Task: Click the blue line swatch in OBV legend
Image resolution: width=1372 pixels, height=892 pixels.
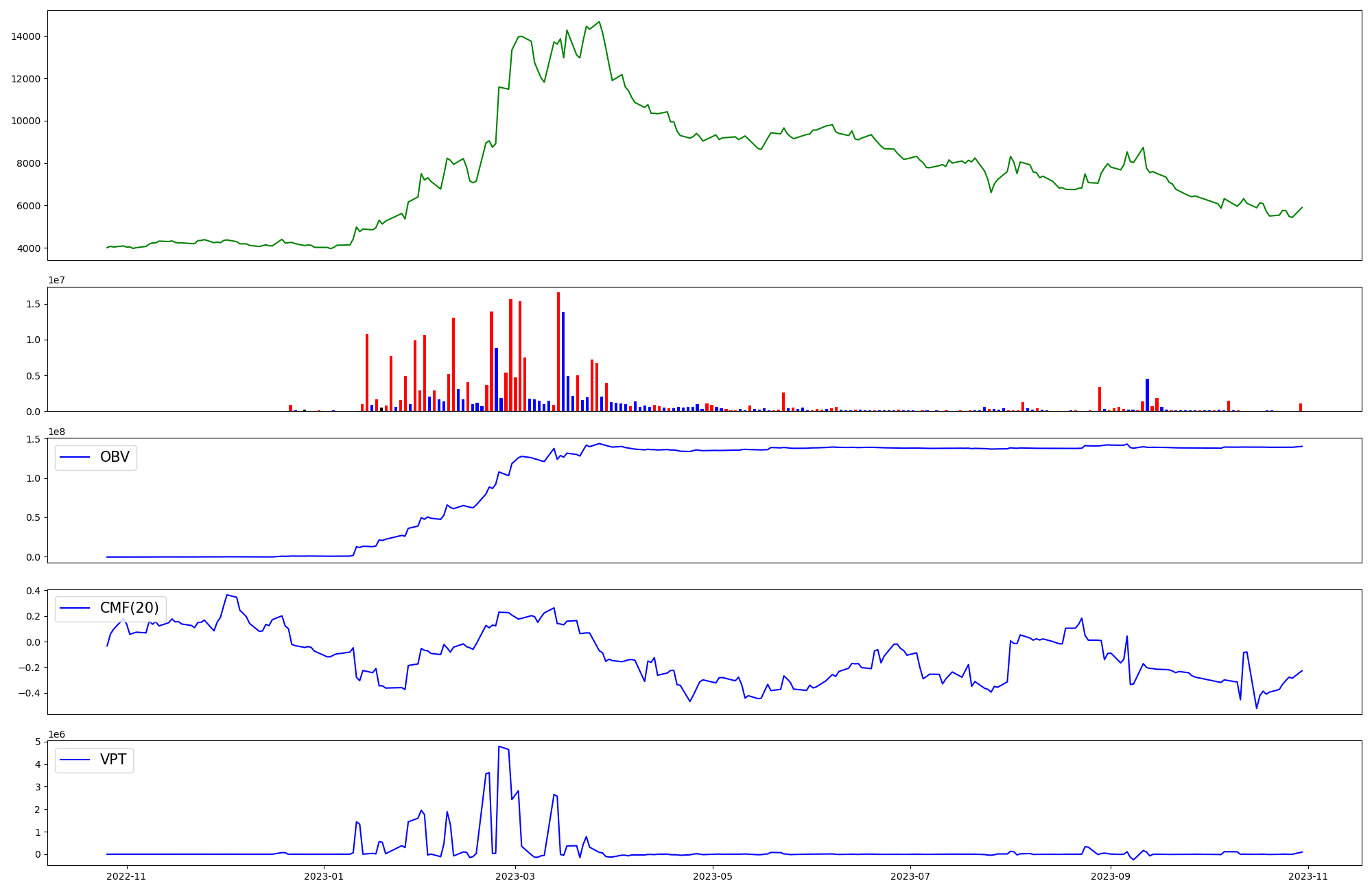Action: (75, 458)
